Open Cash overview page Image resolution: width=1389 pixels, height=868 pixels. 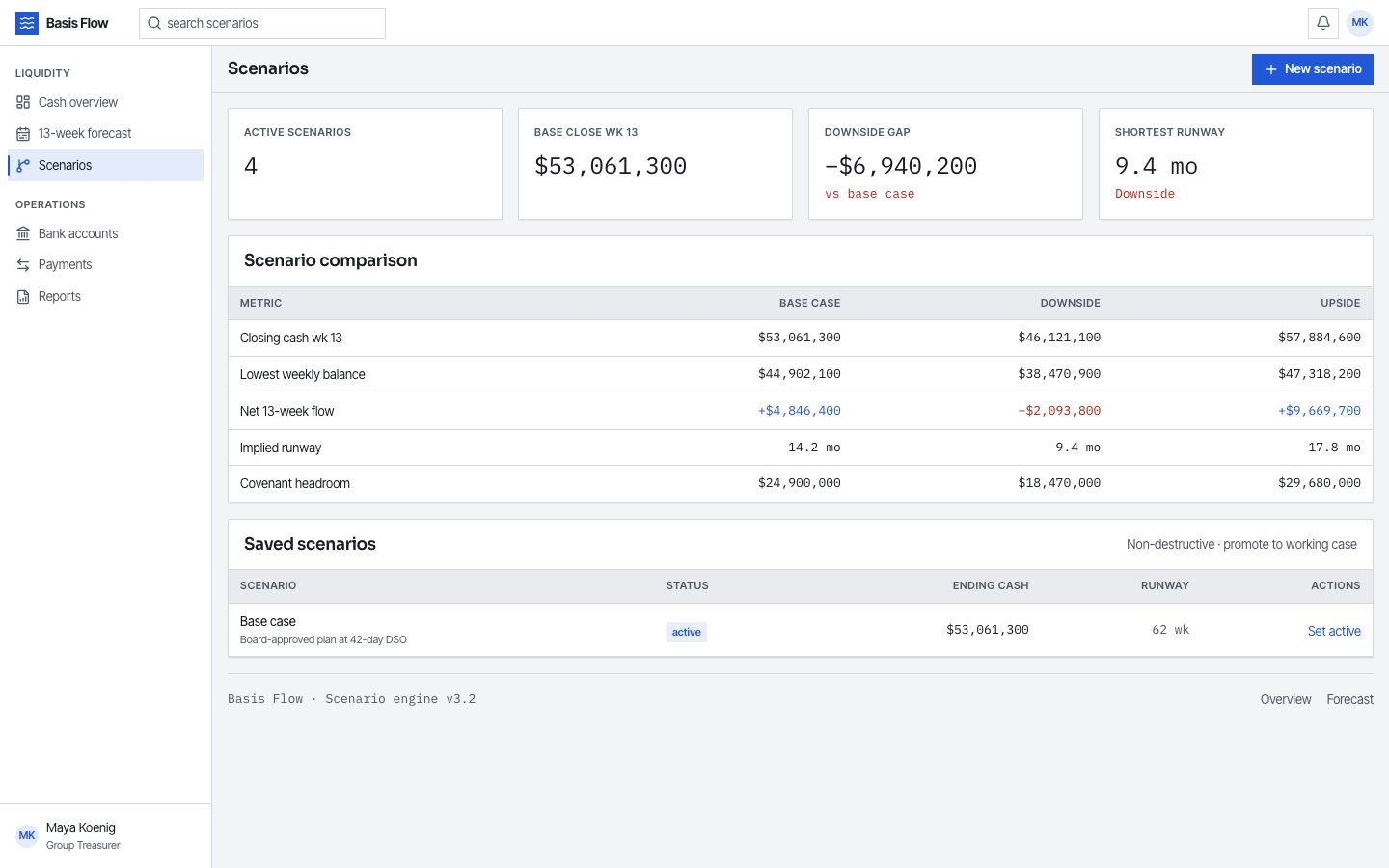106,102
